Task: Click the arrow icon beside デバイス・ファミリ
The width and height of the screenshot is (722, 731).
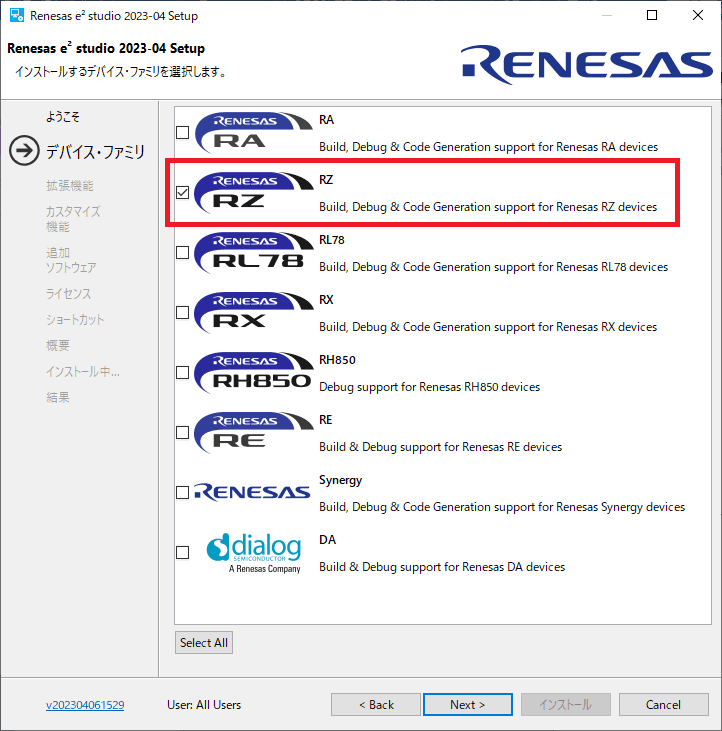Action: 24,151
